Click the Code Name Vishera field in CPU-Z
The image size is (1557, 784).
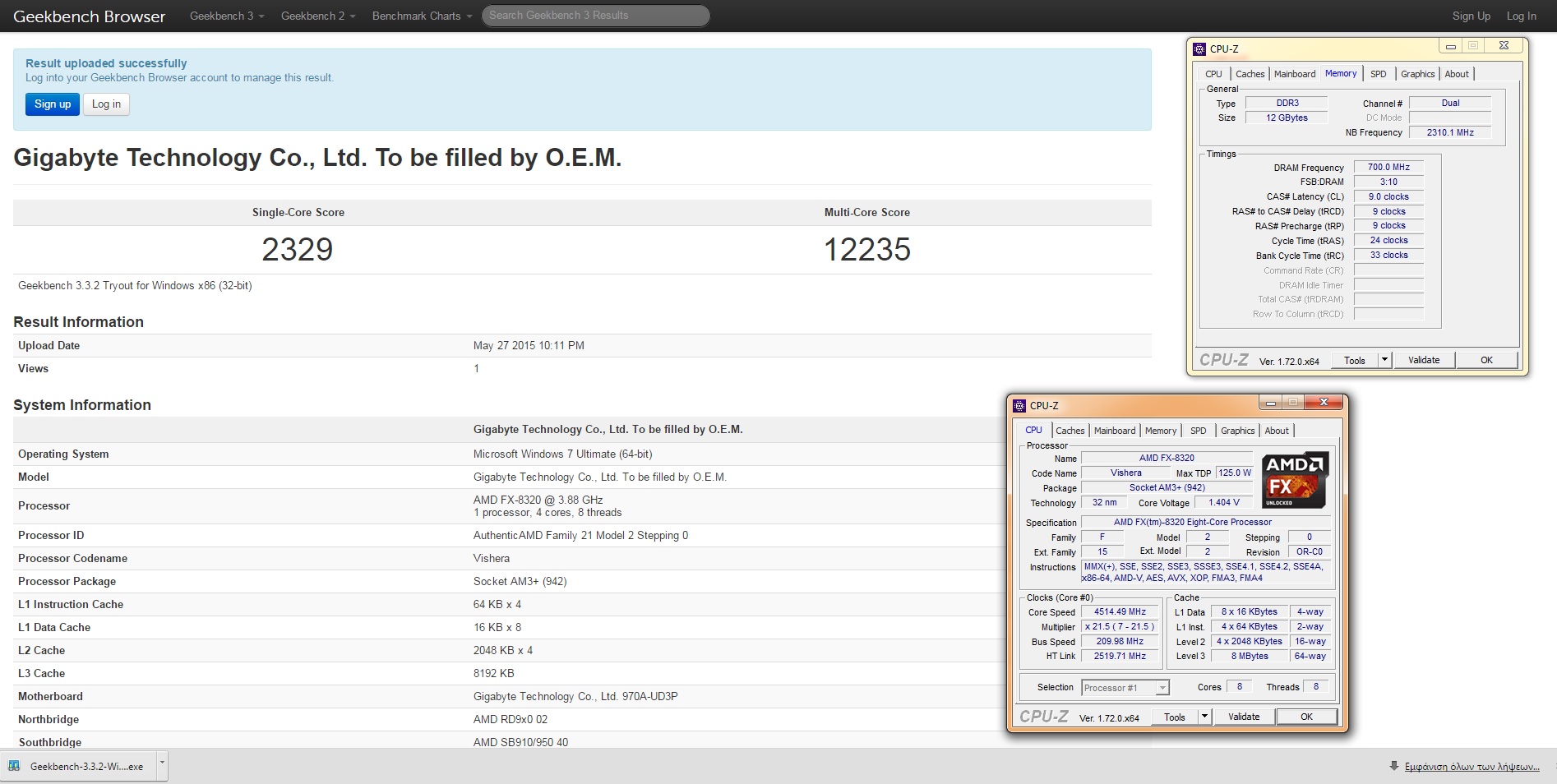pyautogui.click(x=1125, y=473)
